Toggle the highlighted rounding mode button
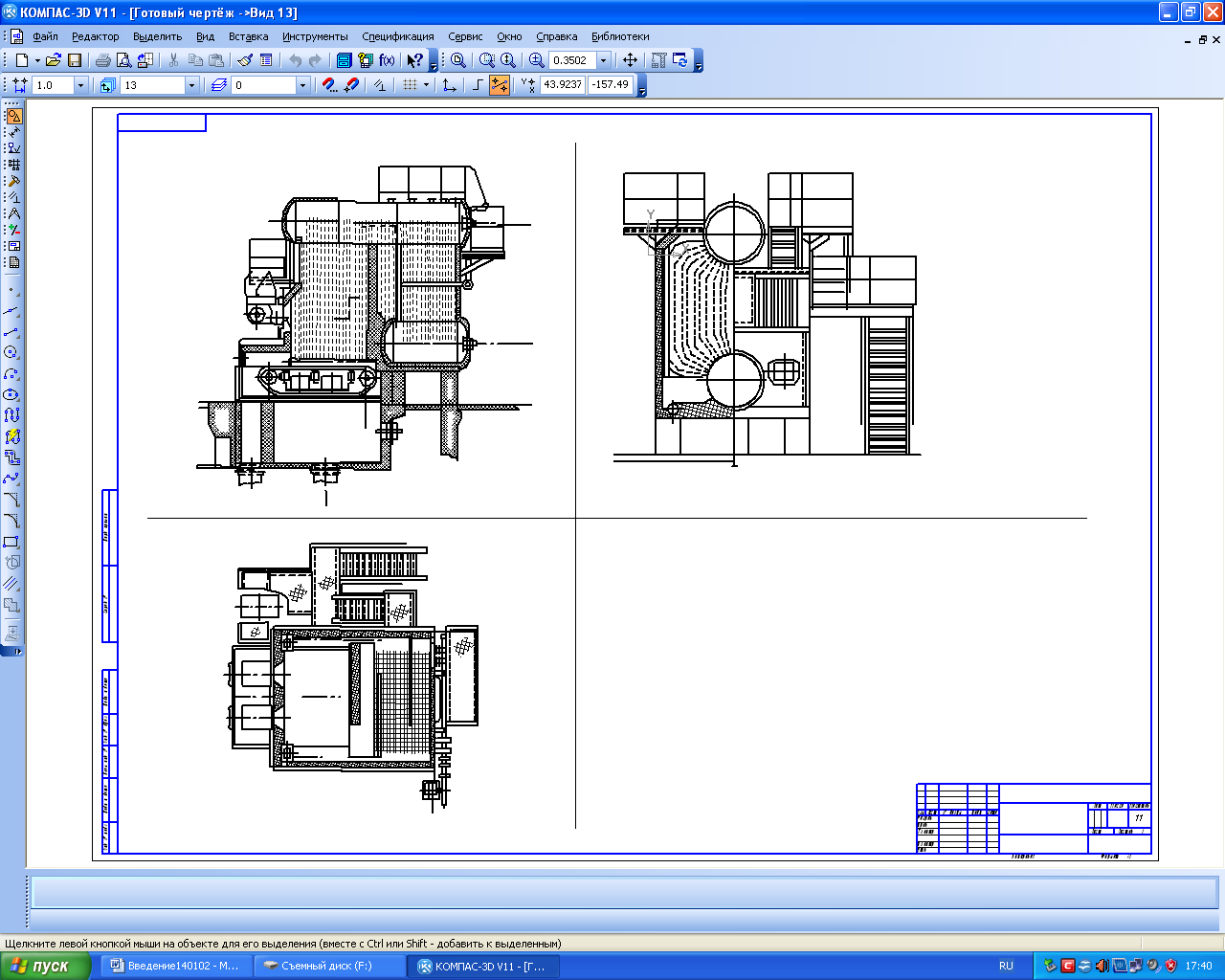Image resolution: width=1225 pixels, height=980 pixels. point(500,85)
